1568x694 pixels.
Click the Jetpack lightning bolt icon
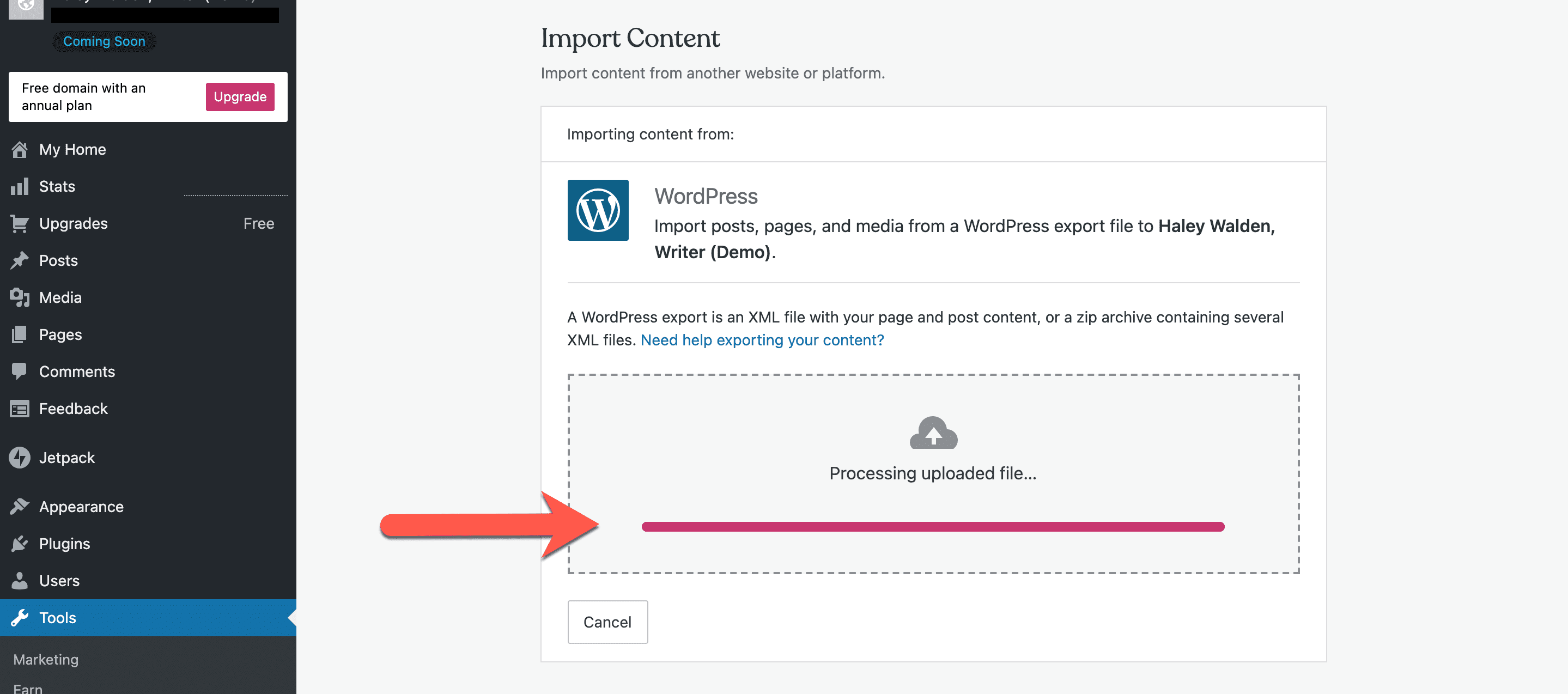click(x=20, y=458)
